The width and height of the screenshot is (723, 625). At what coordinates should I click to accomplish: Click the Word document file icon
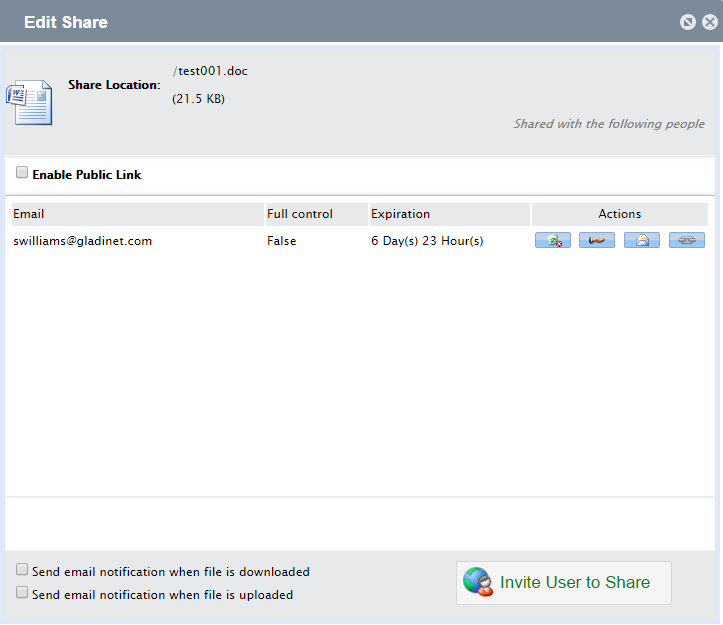coord(30,103)
